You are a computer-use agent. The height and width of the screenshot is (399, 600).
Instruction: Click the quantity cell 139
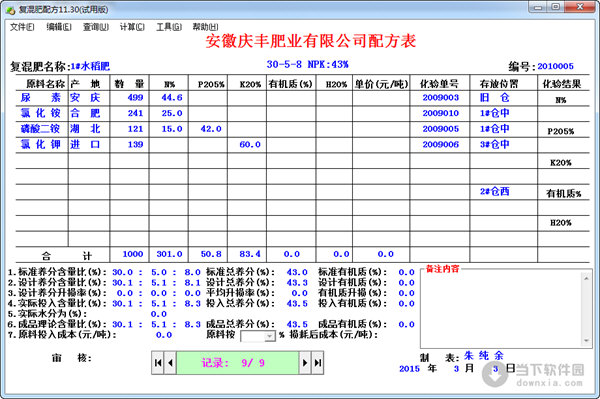pos(135,145)
